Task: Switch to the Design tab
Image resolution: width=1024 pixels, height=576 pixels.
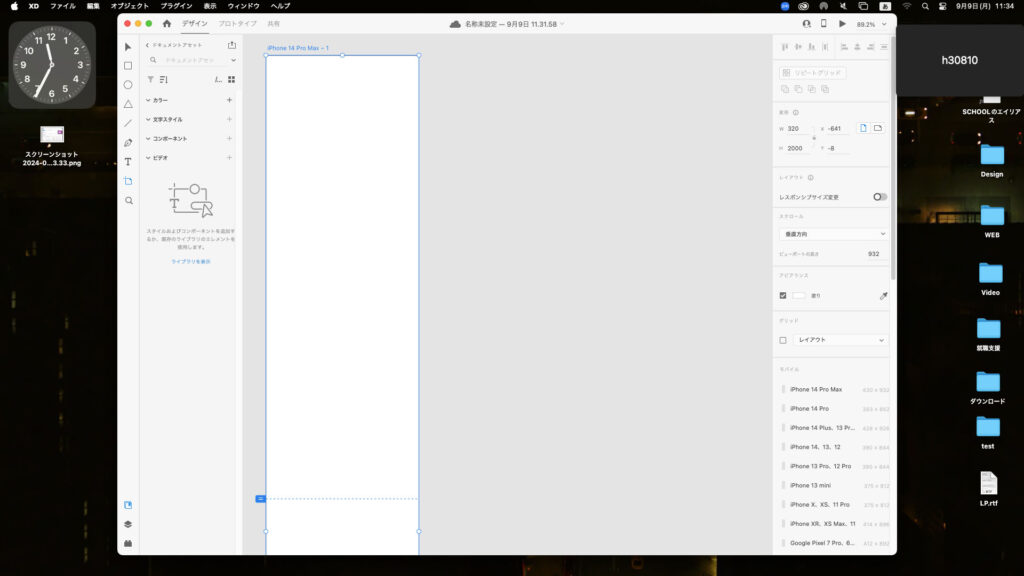Action: [x=195, y=24]
